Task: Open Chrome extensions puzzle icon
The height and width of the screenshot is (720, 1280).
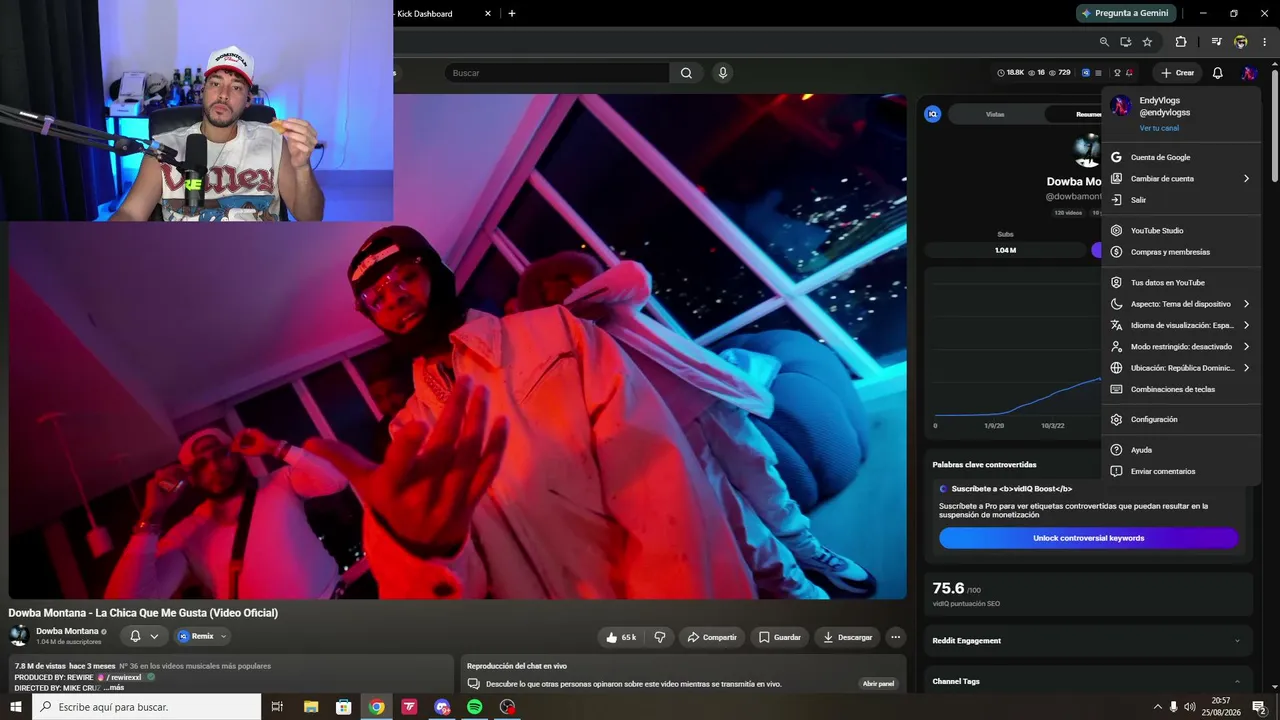Action: click(1181, 42)
